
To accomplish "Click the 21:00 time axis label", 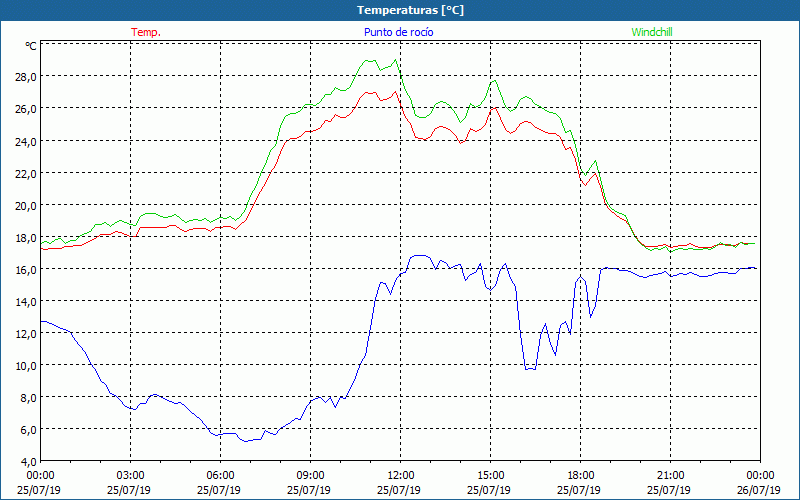I will point(670,476).
